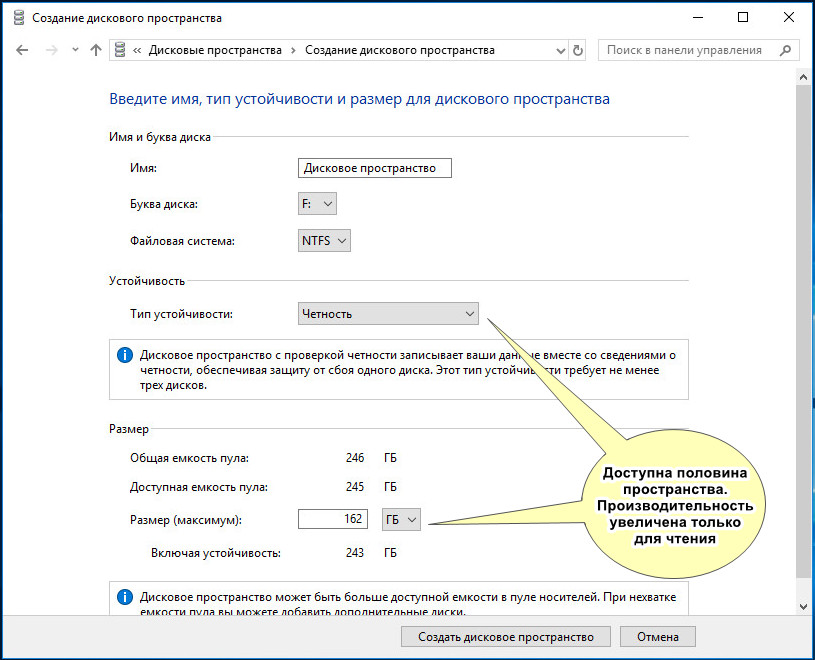Viewport: 815px width, 660px height.
Task: Click the info icon about pool capacity
Action: (125, 597)
